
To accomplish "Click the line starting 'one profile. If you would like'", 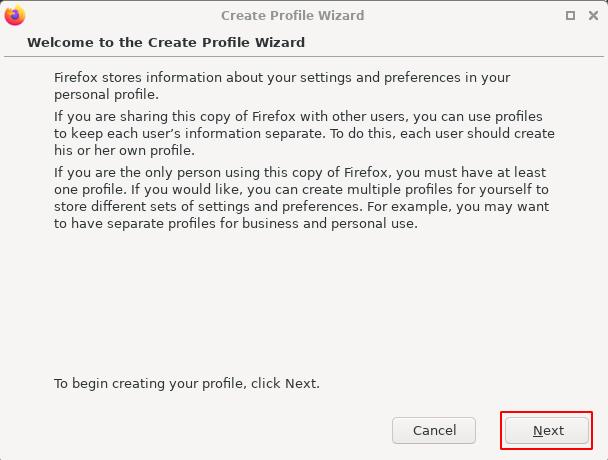I will (x=301, y=189).
